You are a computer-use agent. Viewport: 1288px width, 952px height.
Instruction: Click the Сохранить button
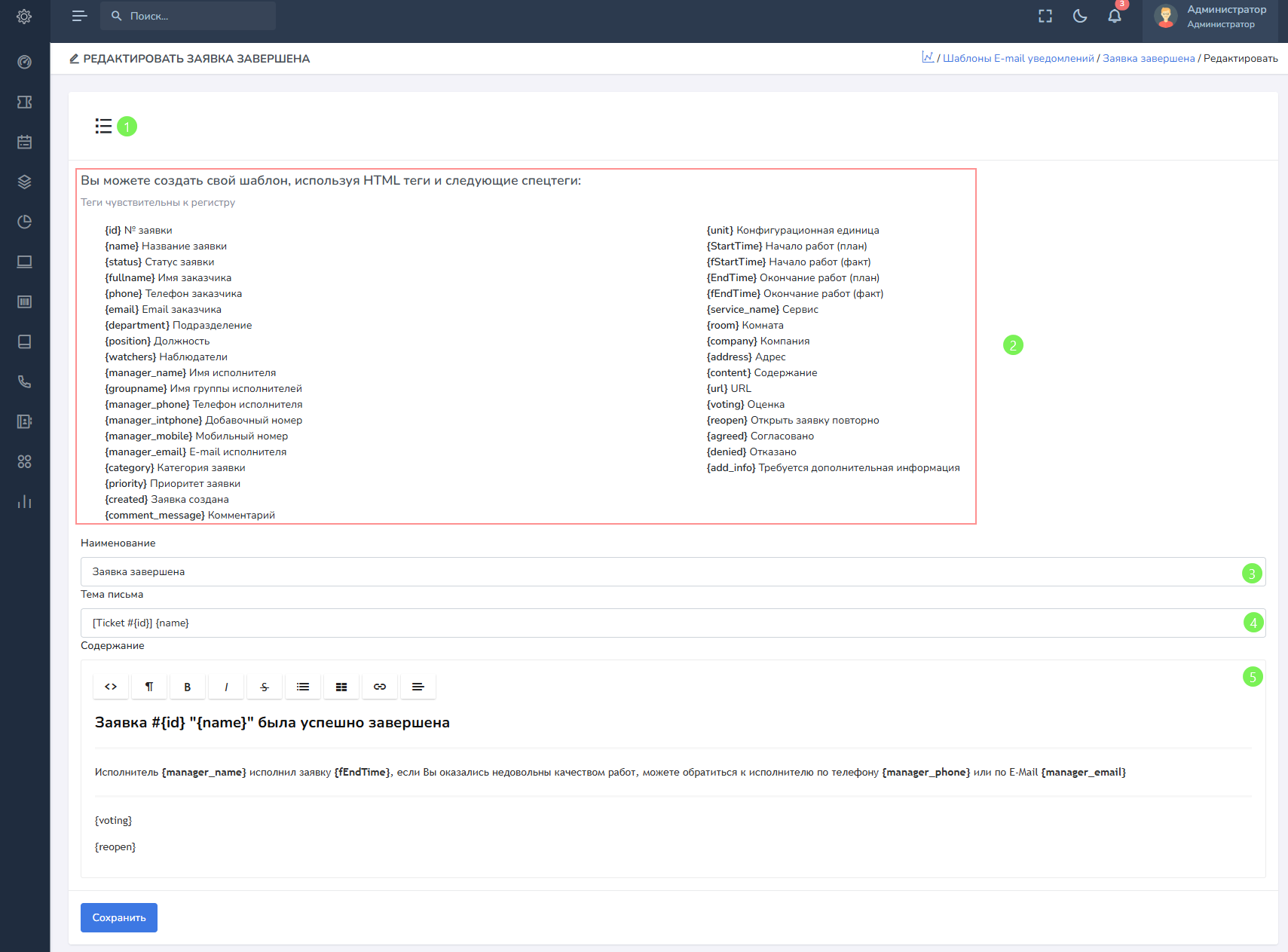point(119,917)
